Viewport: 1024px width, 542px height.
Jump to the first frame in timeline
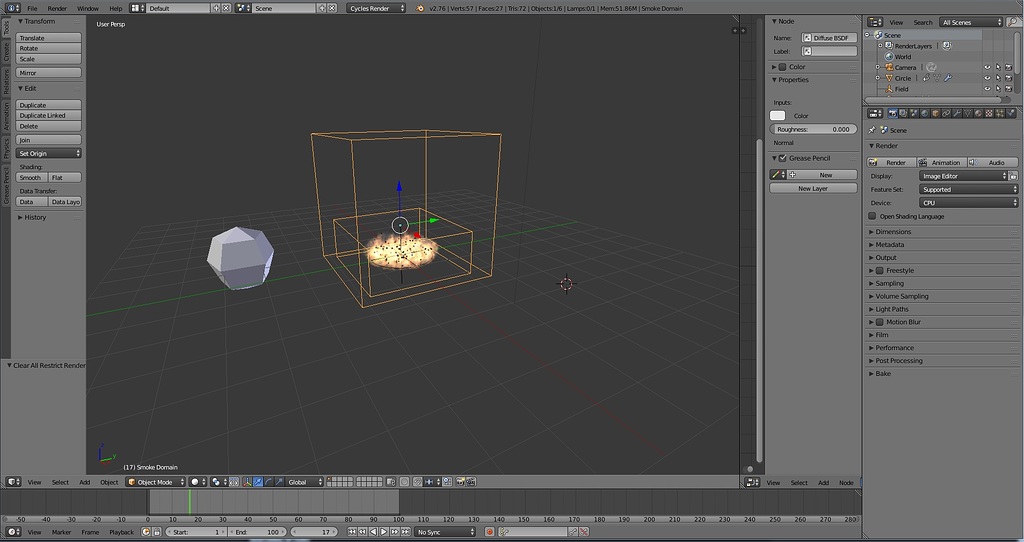pos(352,532)
